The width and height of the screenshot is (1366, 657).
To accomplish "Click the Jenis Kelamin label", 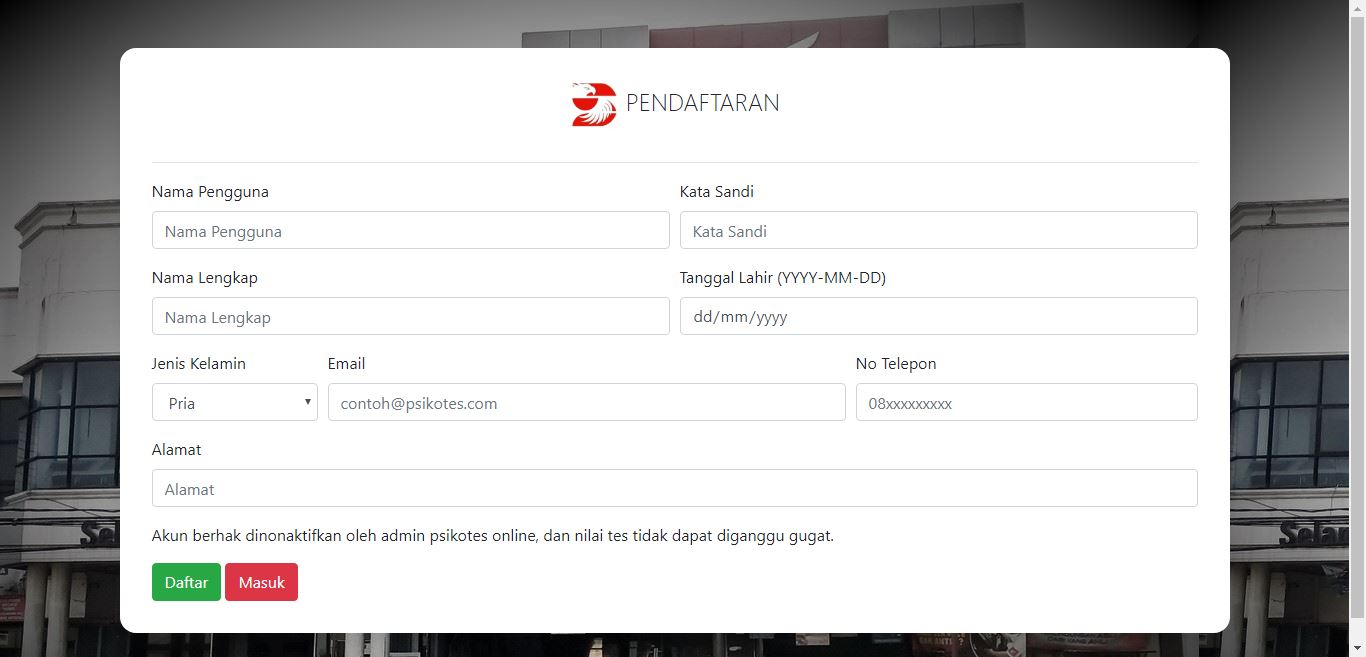I will pos(198,363).
